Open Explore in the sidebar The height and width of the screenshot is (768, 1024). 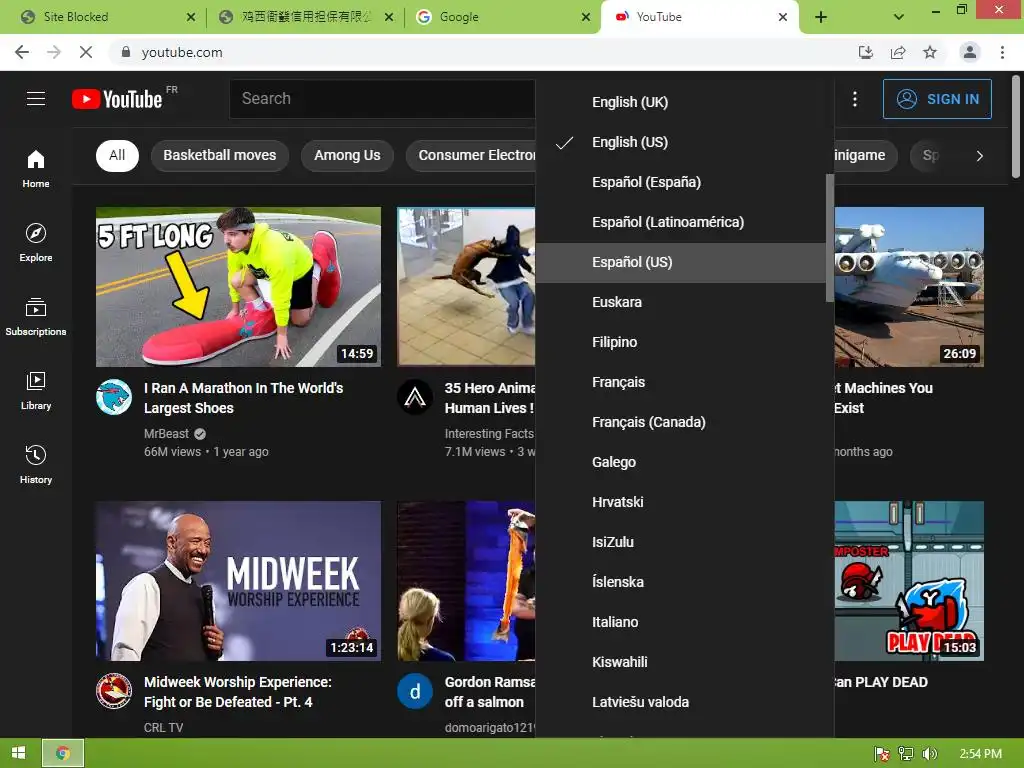36,242
